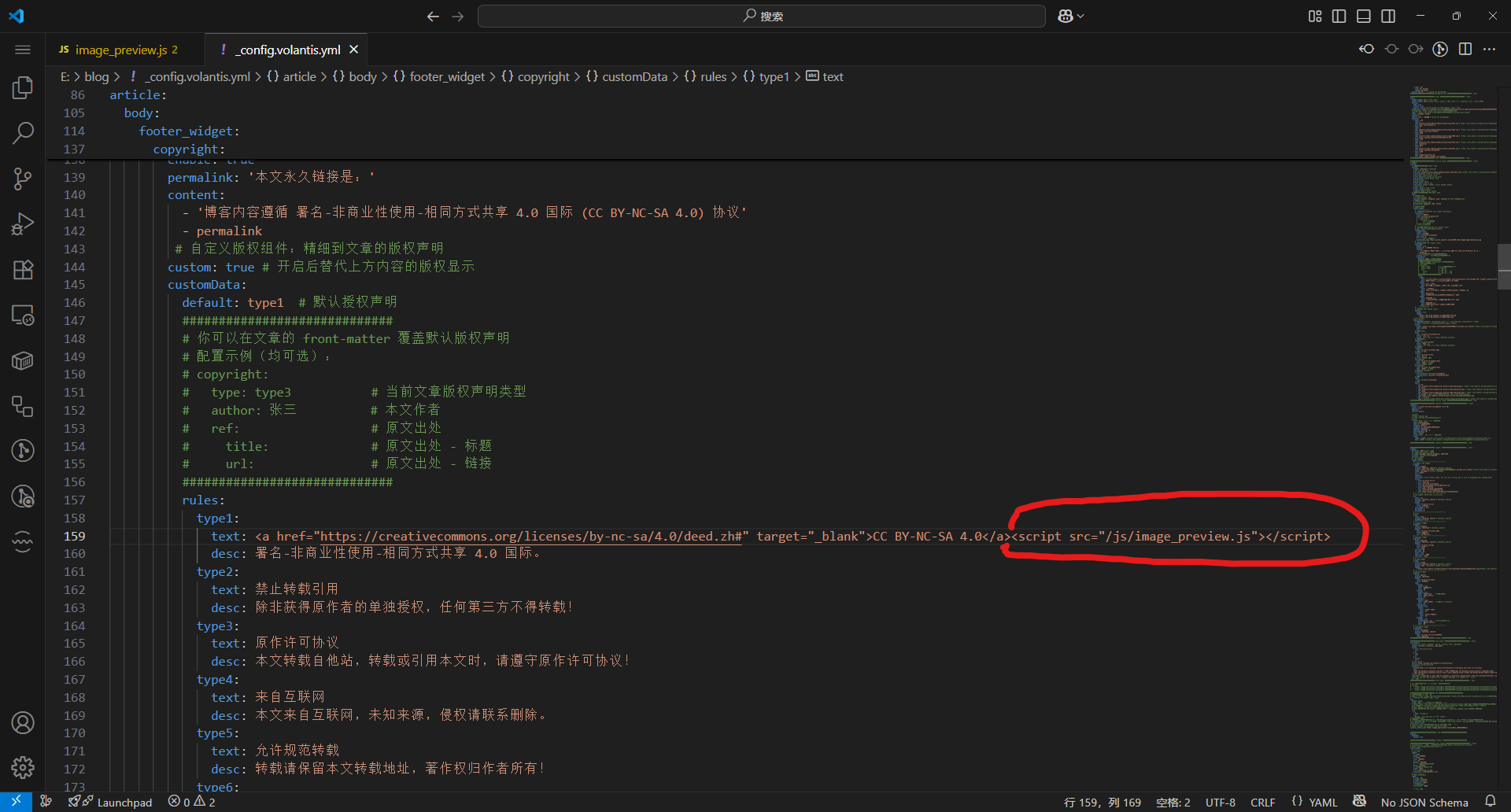Click the 'rules:' key on line 157
The width and height of the screenshot is (1511, 812).
pyautogui.click(x=203, y=500)
